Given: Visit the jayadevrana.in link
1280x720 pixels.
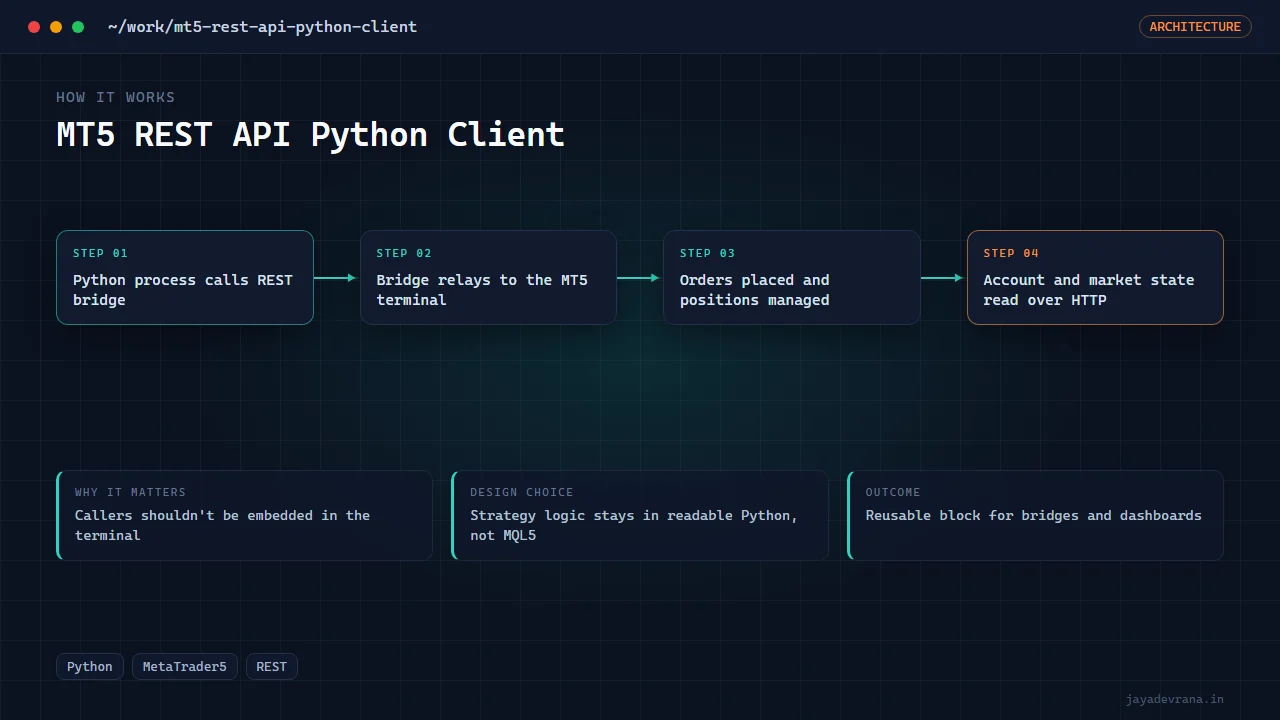Looking at the screenshot, I should point(1174,699).
